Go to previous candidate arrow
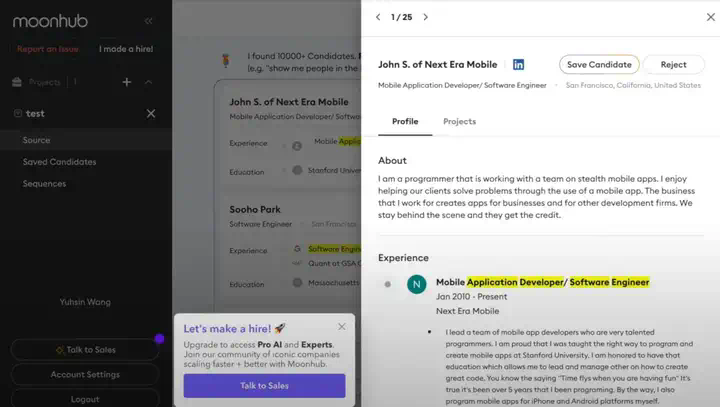The image size is (720, 407). pos(378,17)
